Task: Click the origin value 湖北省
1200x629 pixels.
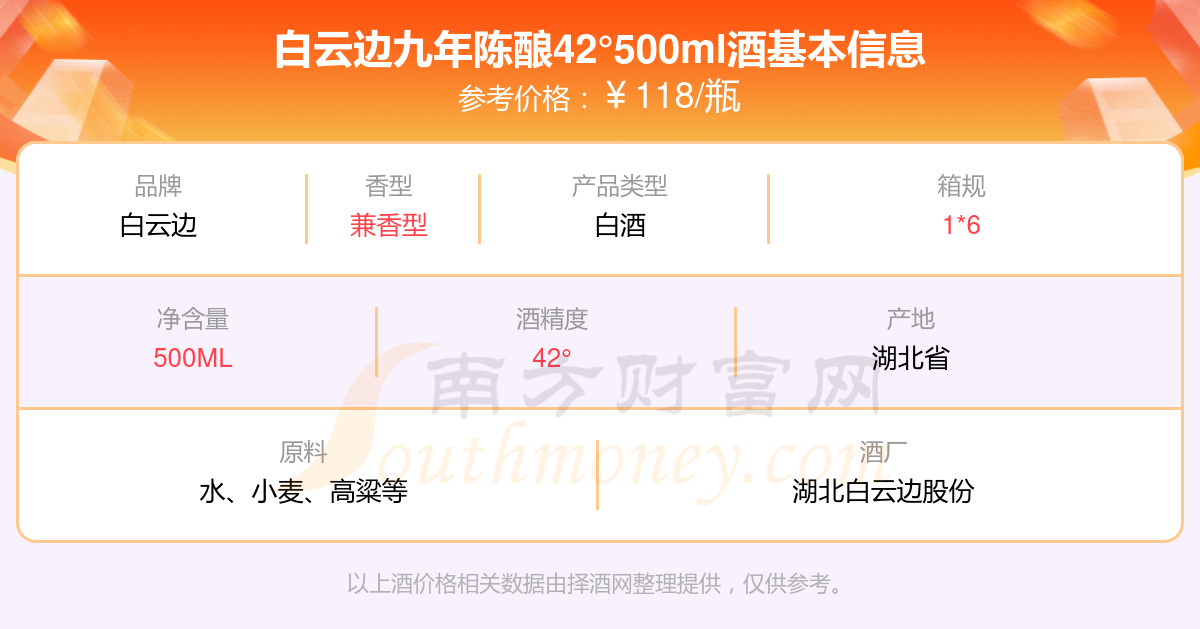Action: pyautogui.click(x=911, y=358)
